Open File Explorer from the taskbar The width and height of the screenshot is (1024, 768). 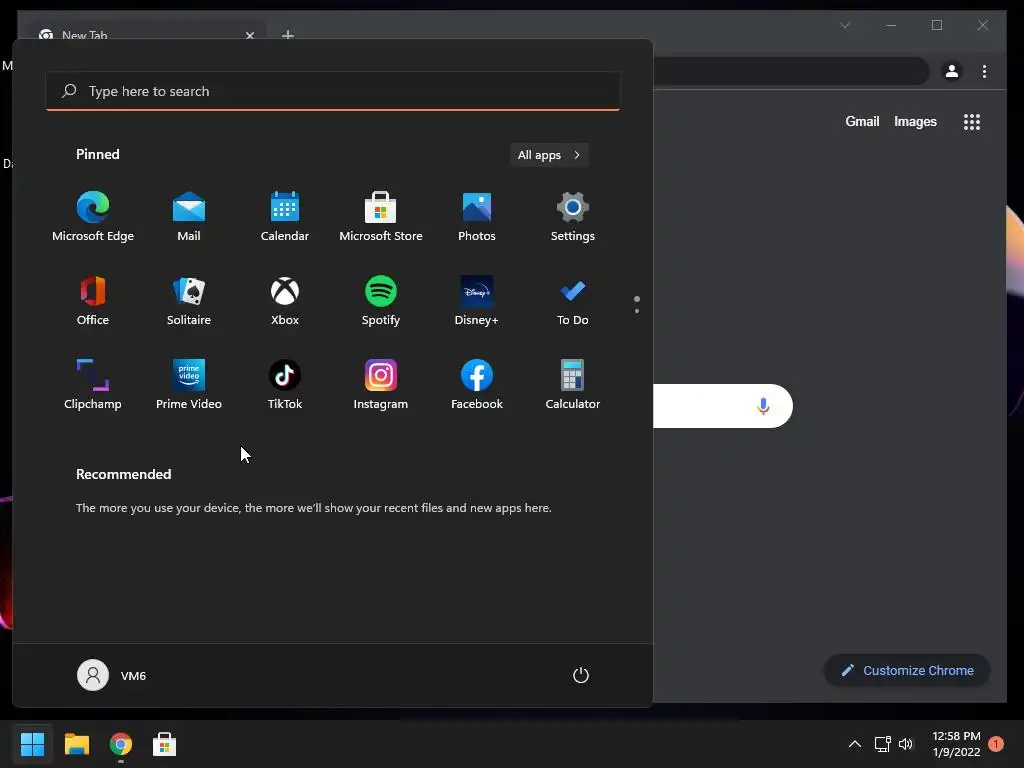(x=76, y=744)
